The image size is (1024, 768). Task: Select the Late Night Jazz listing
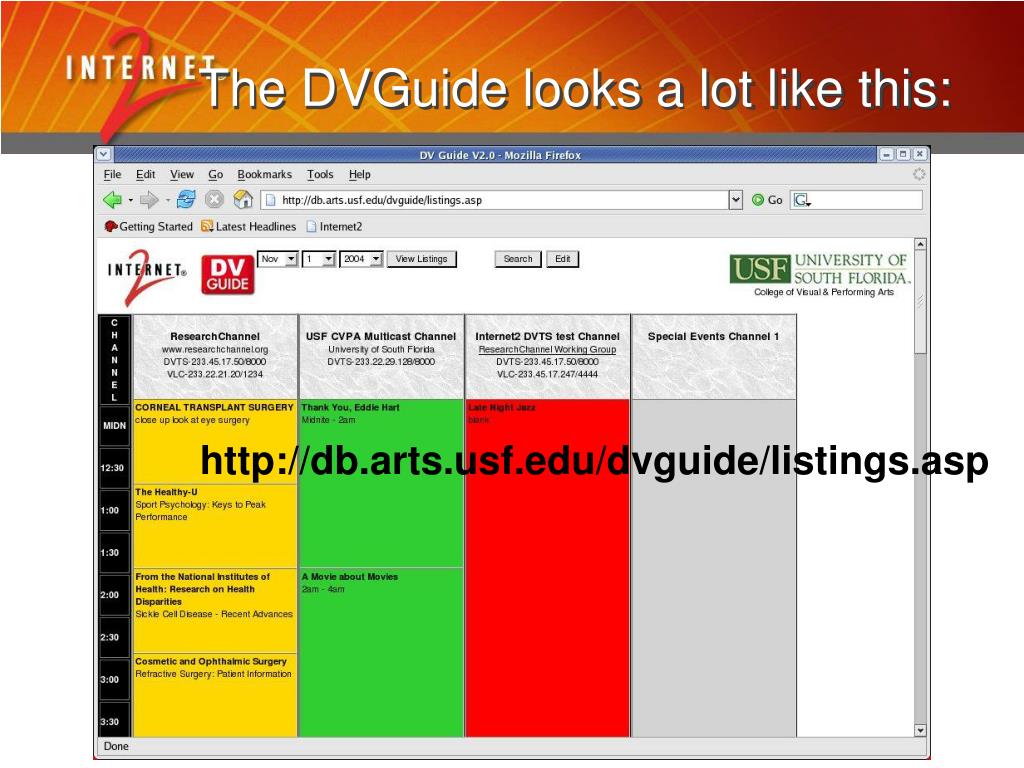[x=547, y=568]
